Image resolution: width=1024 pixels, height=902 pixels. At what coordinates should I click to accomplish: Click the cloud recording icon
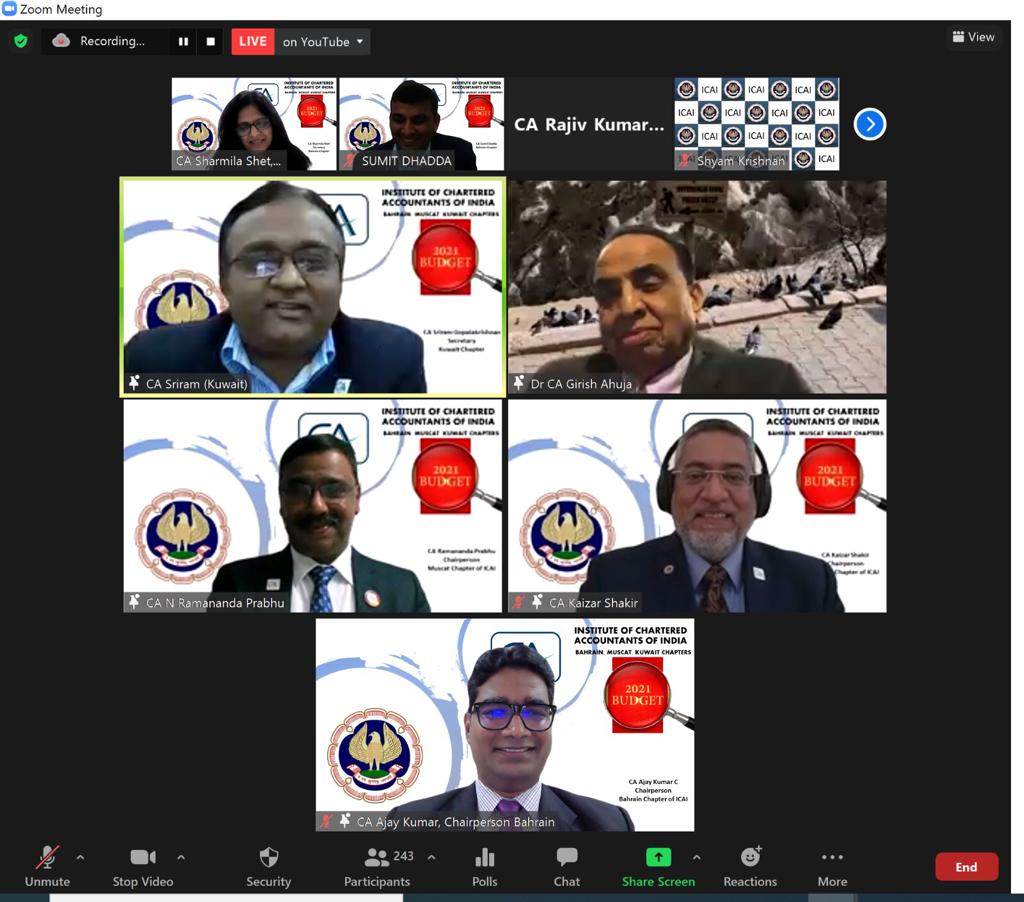[x=61, y=41]
